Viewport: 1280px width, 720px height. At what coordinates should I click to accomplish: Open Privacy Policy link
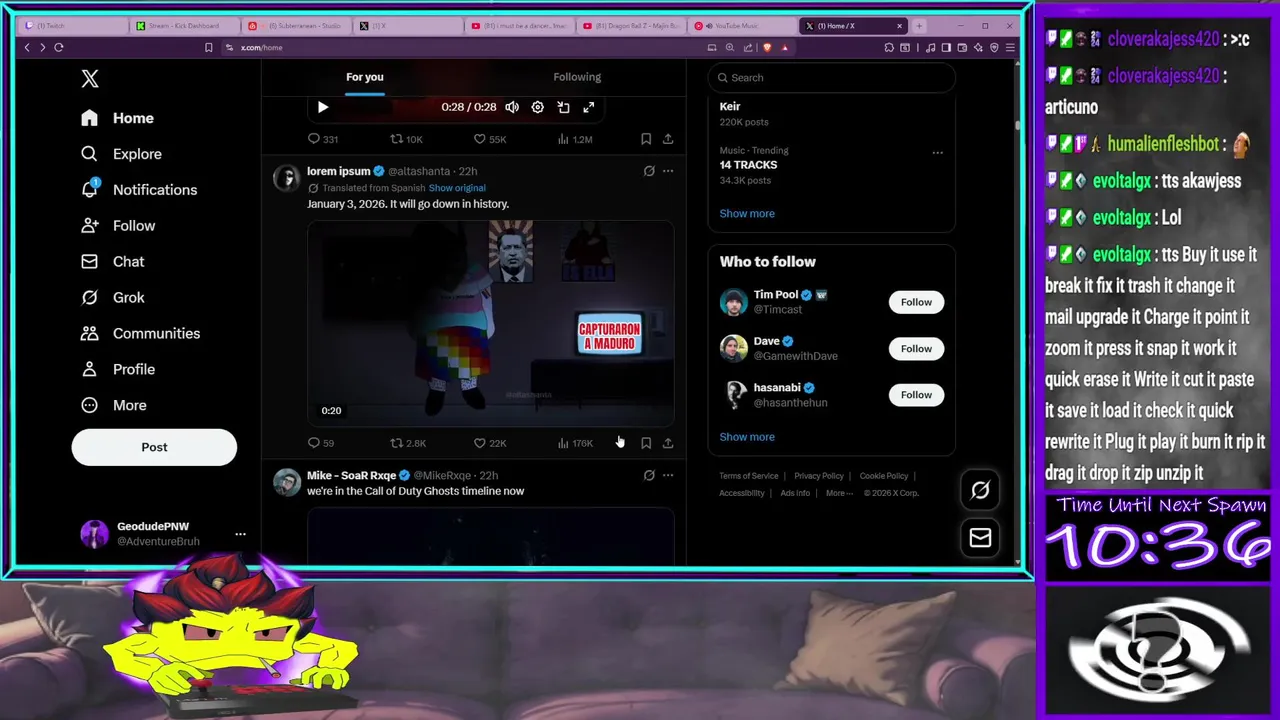point(819,476)
